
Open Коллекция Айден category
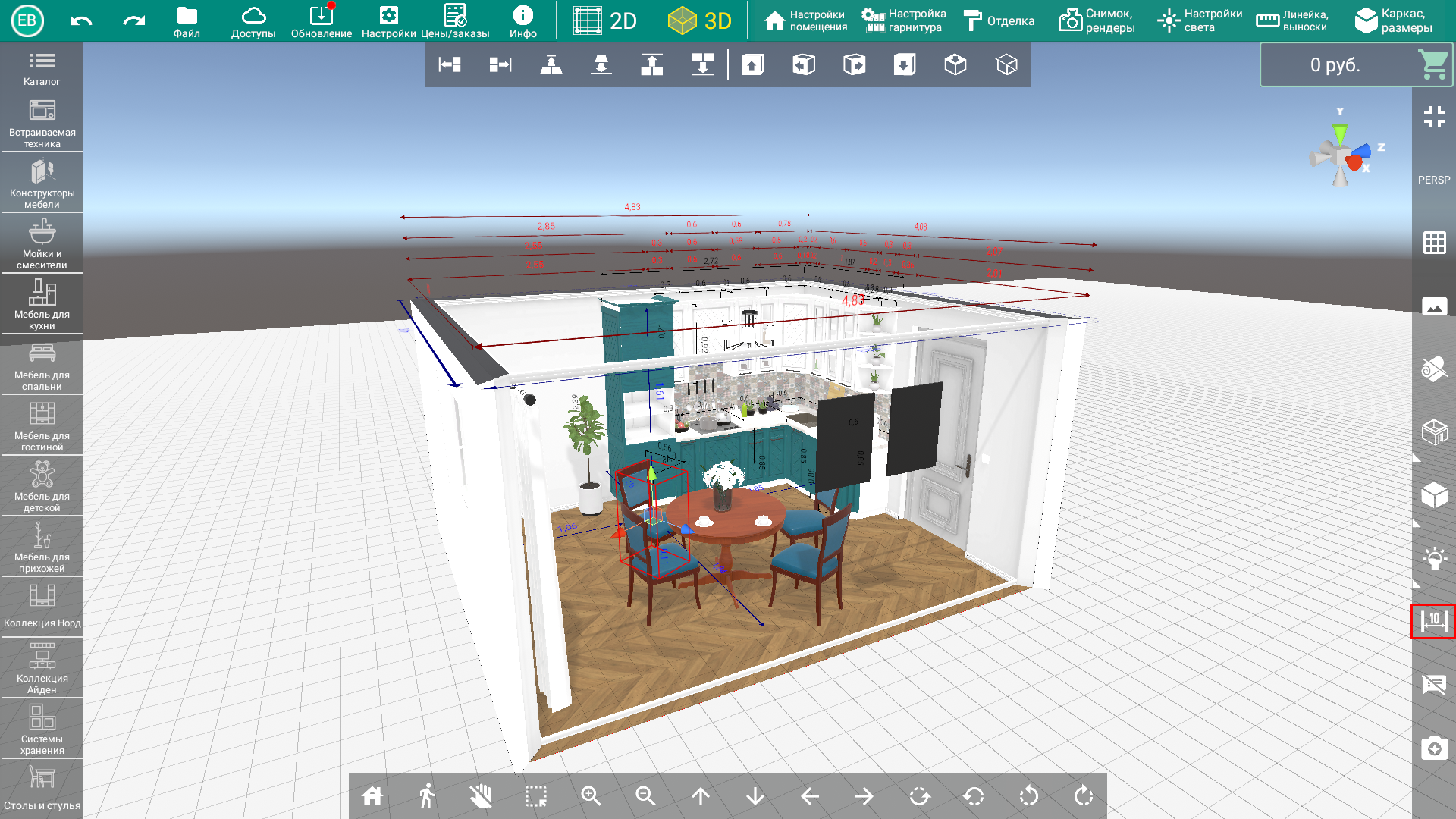pos(42,668)
